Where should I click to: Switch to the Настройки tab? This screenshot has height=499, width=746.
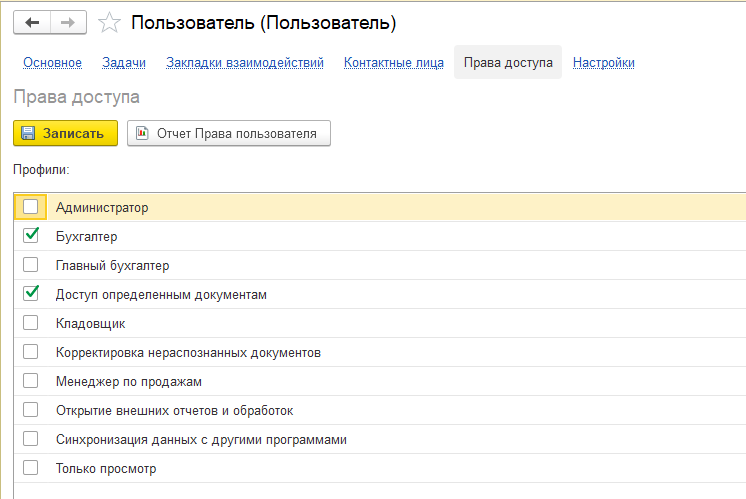click(604, 62)
